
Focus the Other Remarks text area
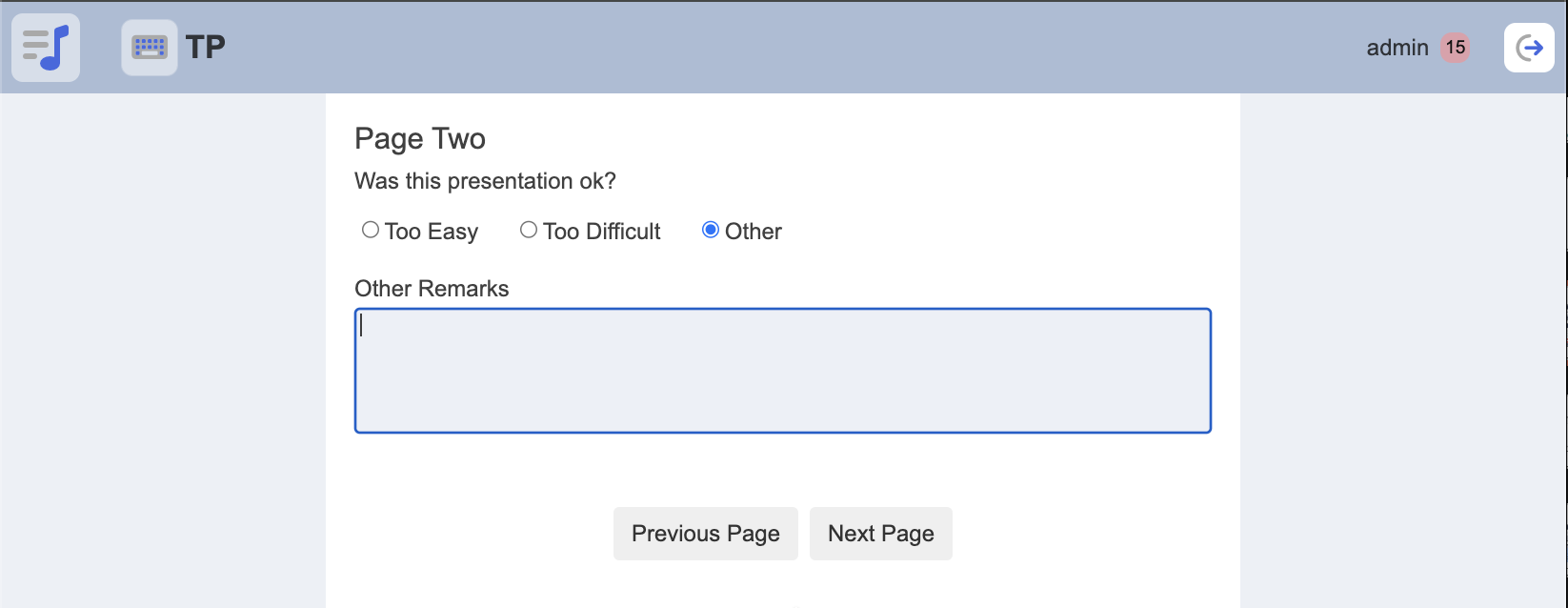[782, 371]
